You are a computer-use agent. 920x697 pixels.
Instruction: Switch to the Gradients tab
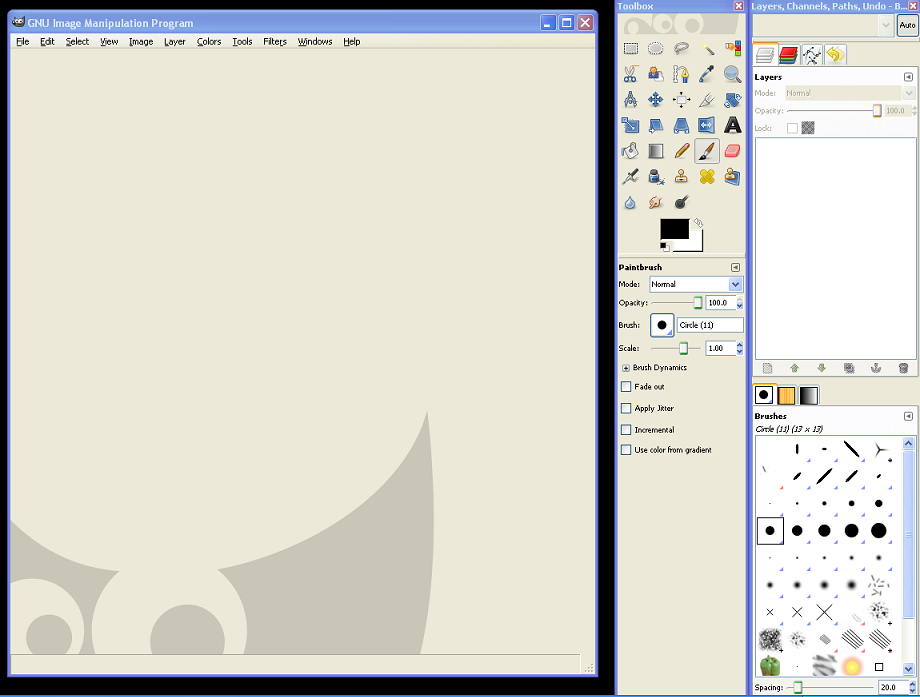pos(809,395)
